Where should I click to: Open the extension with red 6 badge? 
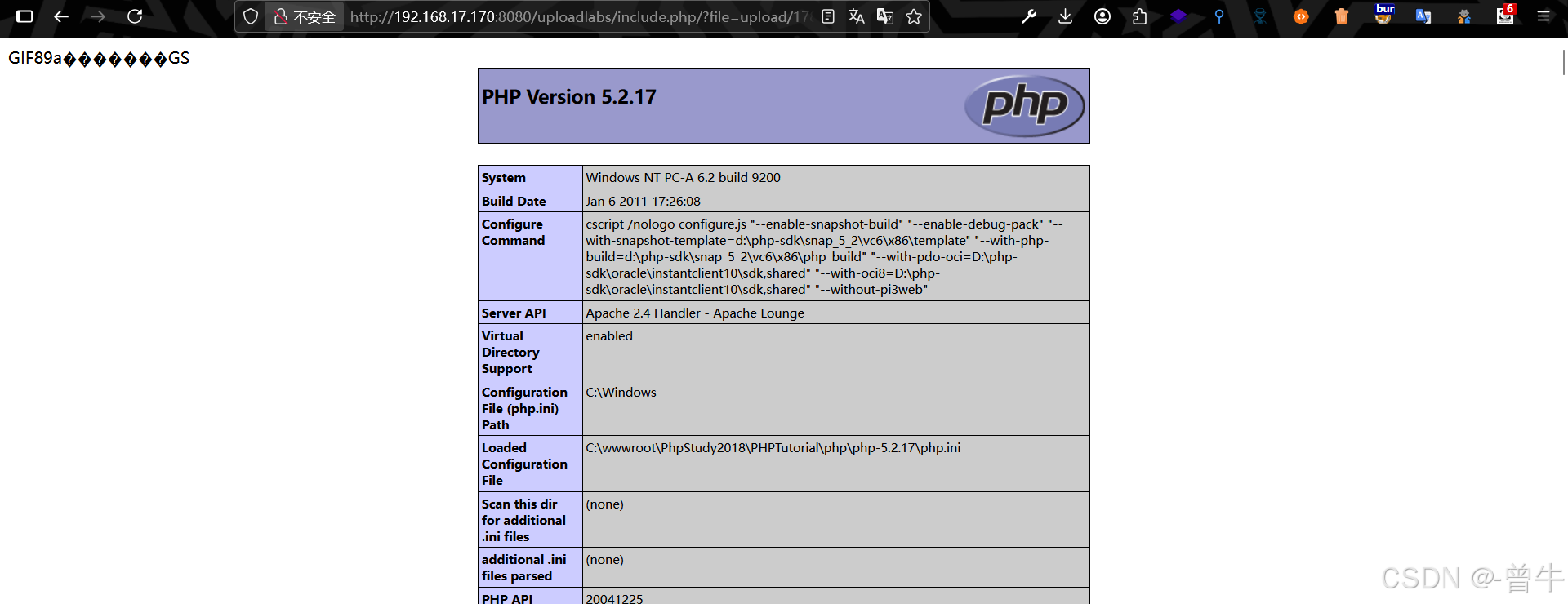pos(1506,15)
